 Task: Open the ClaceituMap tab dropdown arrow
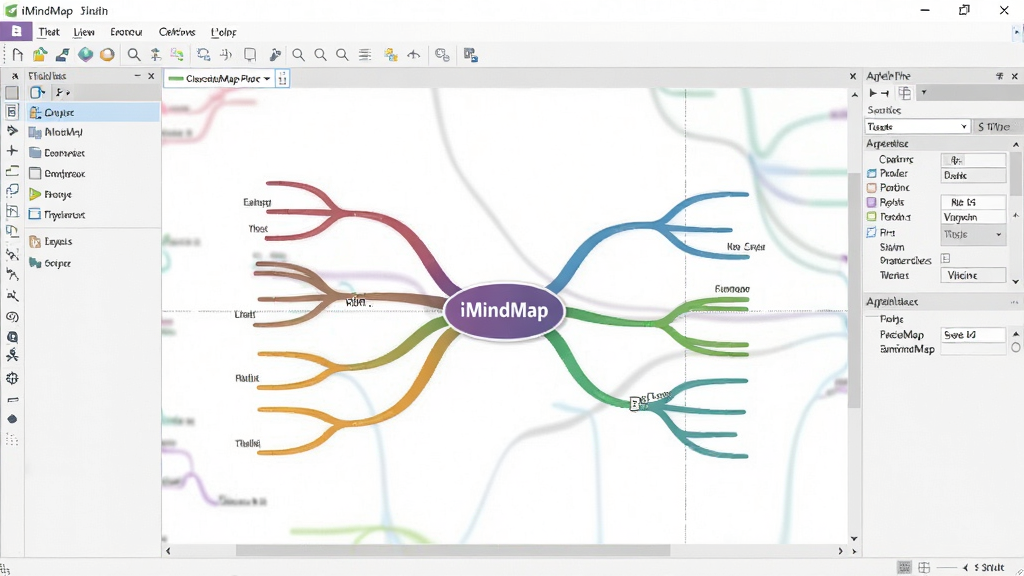pyautogui.click(x=267, y=79)
